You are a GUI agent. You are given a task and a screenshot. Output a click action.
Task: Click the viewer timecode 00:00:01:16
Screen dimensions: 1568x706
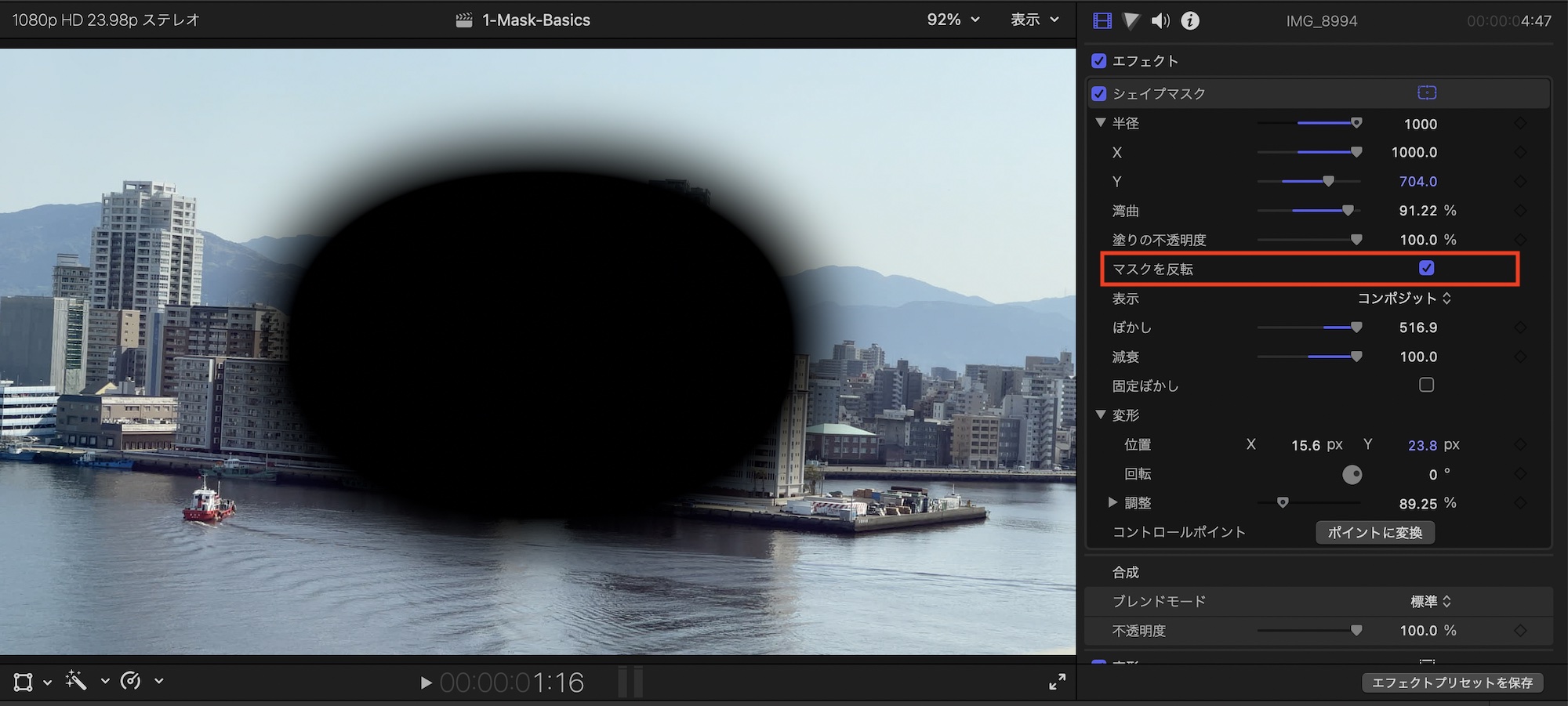tap(512, 682)
